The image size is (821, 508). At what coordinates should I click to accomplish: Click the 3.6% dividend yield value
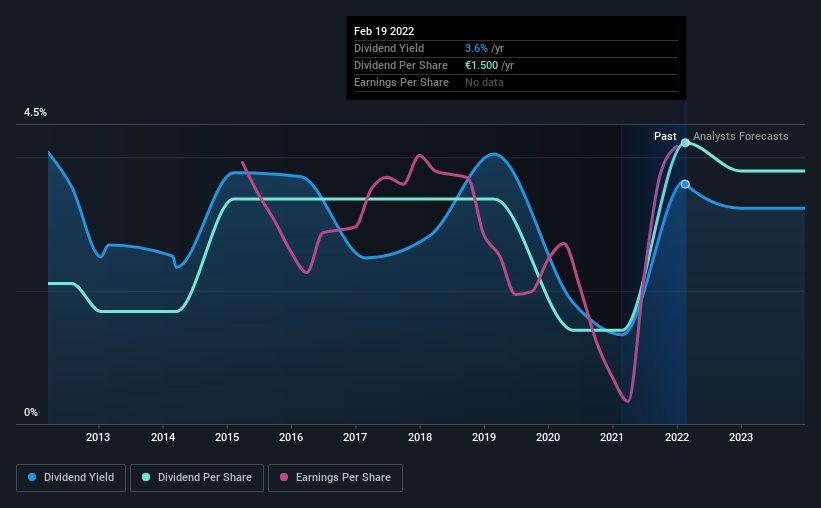476,48
